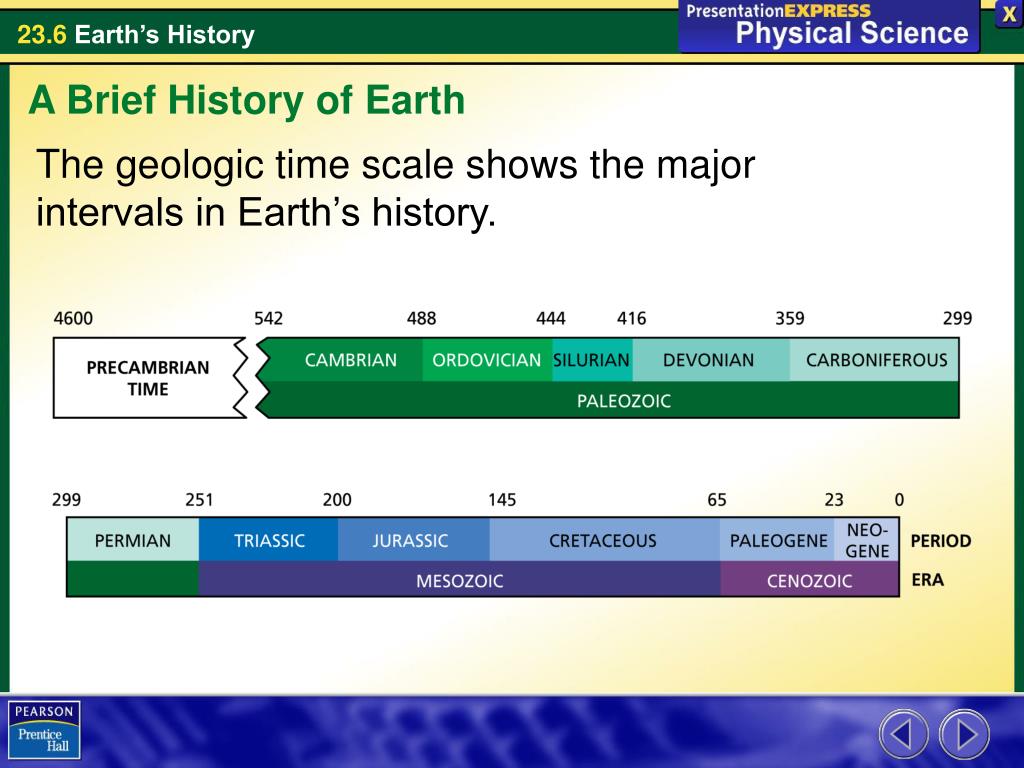Select the Precambrian Time block
The image size is (1024, 768).
(148, 378)
